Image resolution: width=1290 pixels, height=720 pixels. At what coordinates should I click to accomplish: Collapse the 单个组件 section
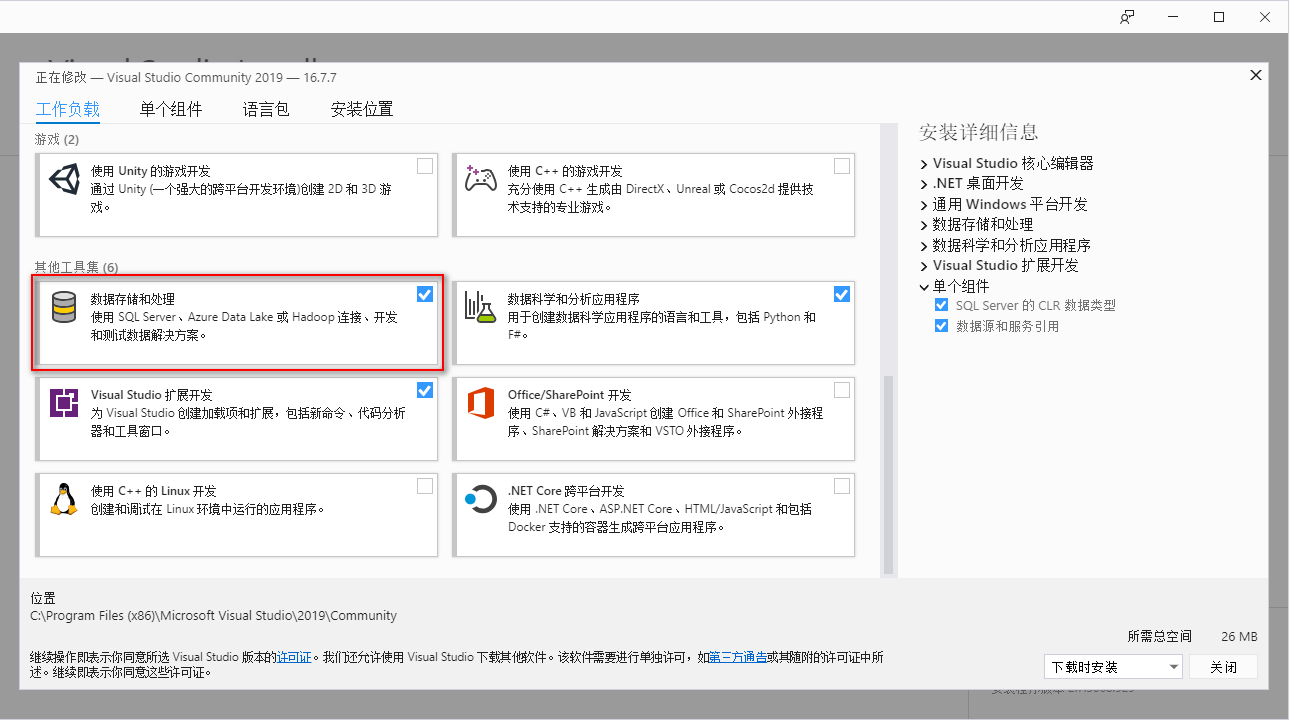924,286
